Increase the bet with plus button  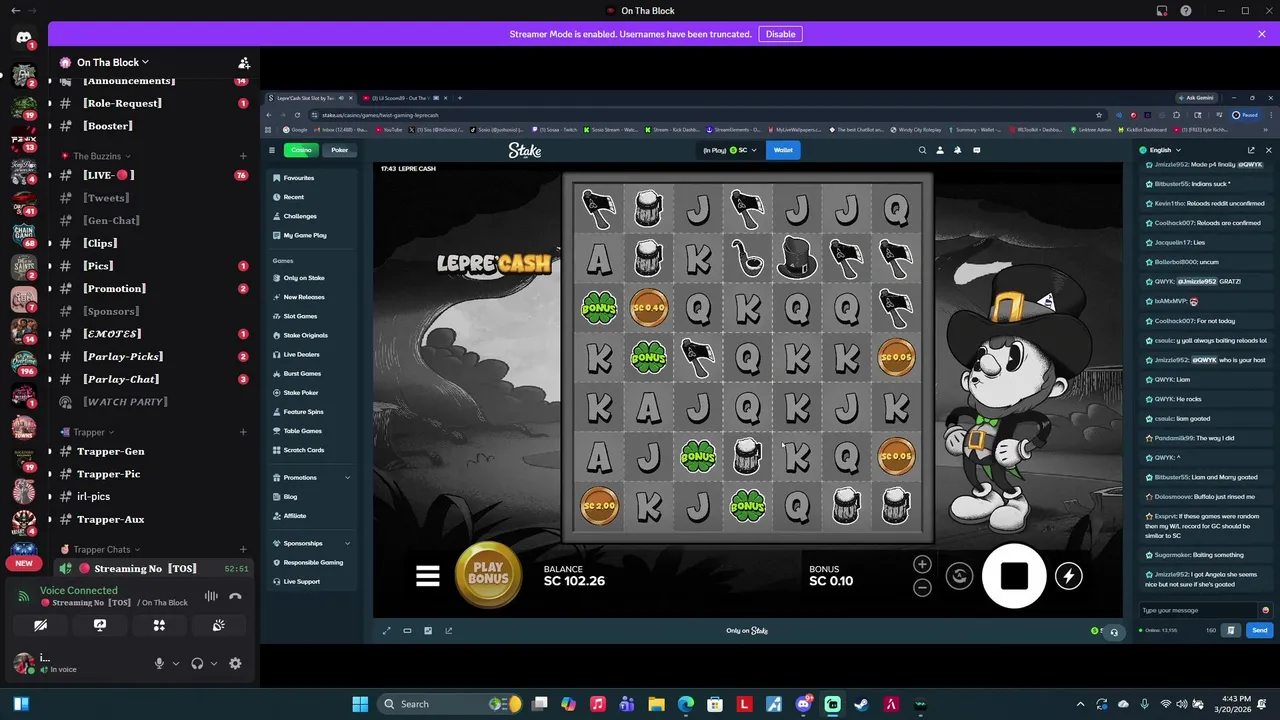point(922,564)
